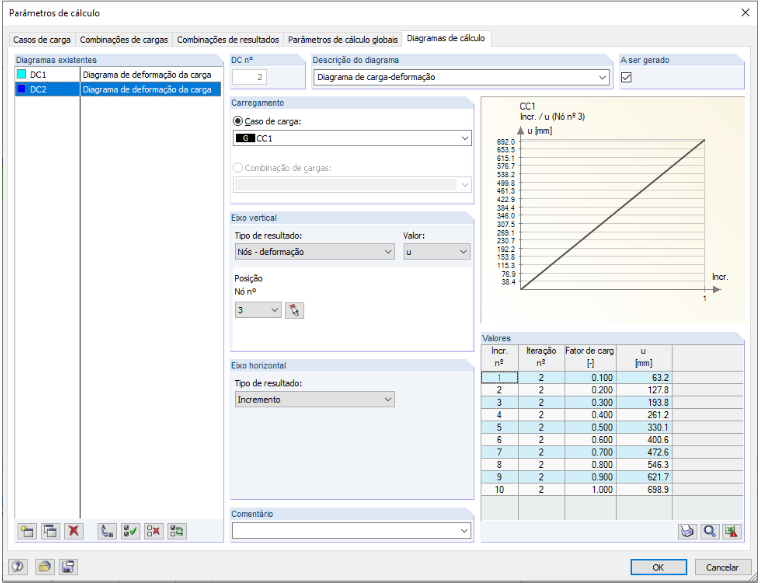760x583 pixels.
Task: Check all diagrams with green checkmark icon
Action: pyautogui.click(x=130, y=532)
